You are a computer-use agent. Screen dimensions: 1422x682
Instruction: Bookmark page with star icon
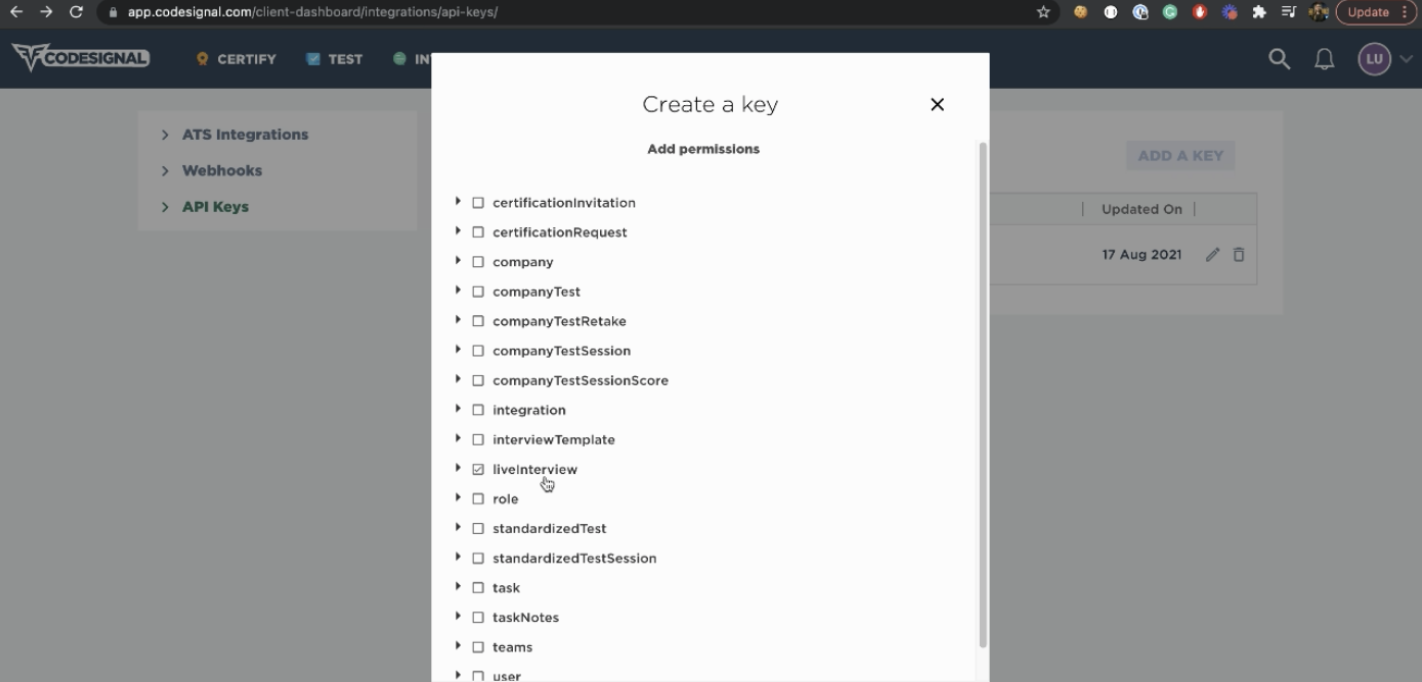tap(1043, 12)
